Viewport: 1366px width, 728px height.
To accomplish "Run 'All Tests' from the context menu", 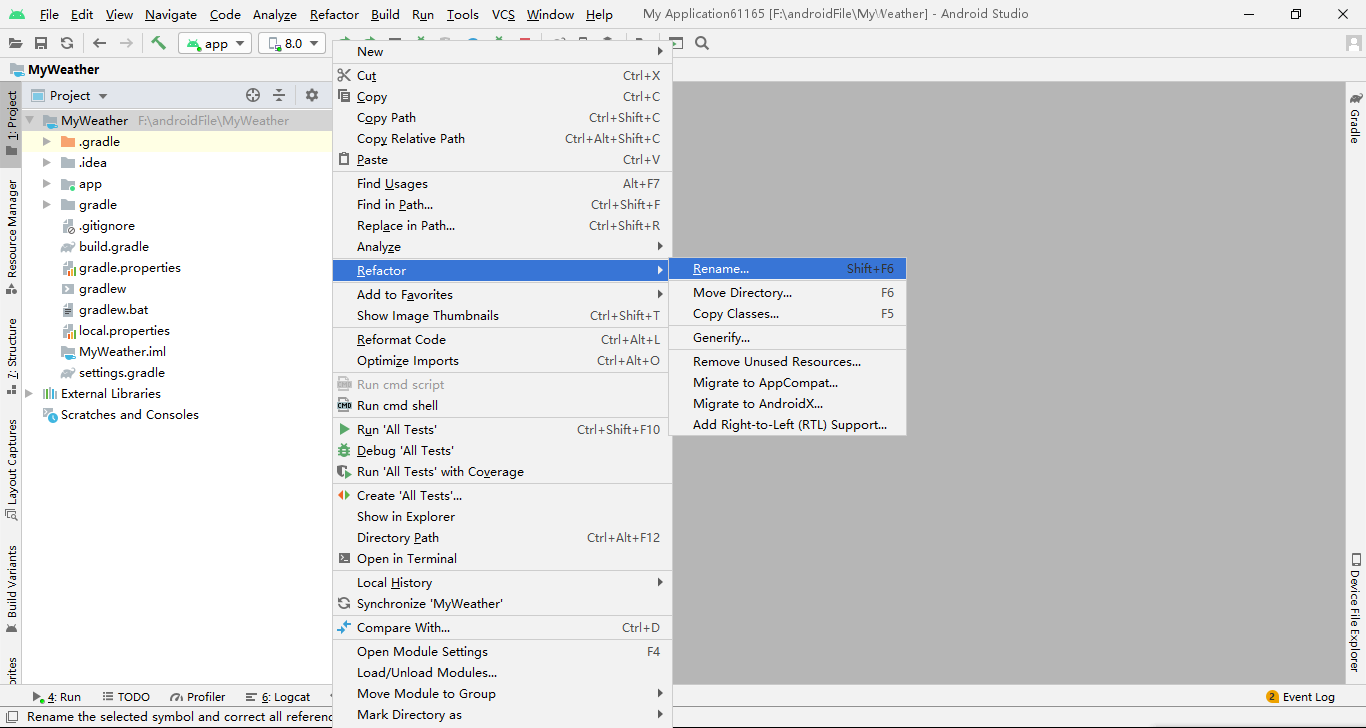I will click(502, 430).
